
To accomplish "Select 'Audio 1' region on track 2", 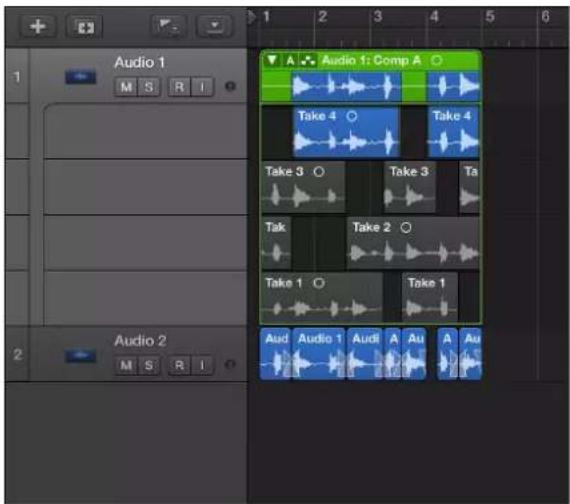I will coord(318,354).
